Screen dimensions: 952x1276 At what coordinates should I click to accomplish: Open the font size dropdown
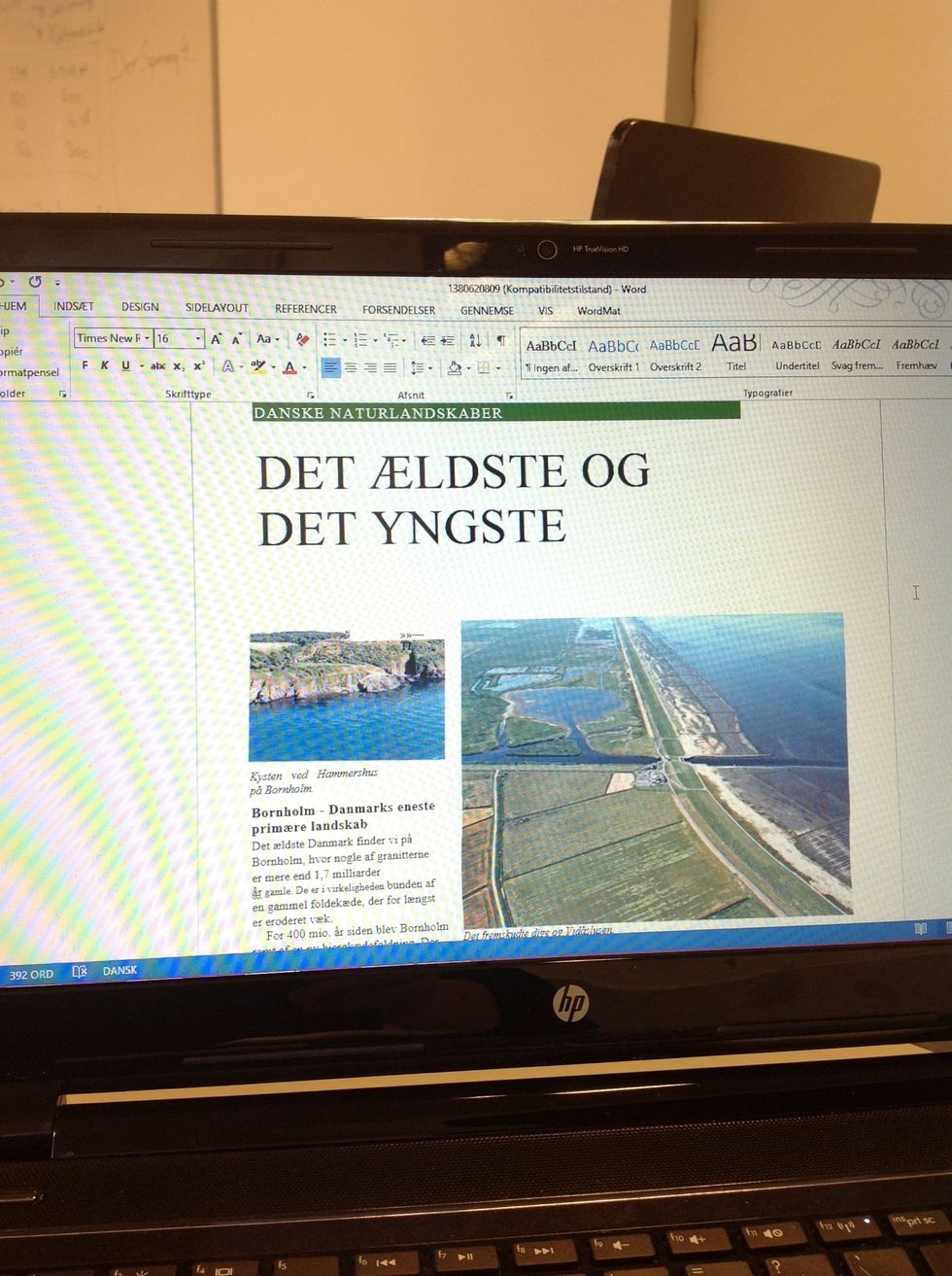pos(198,338)
